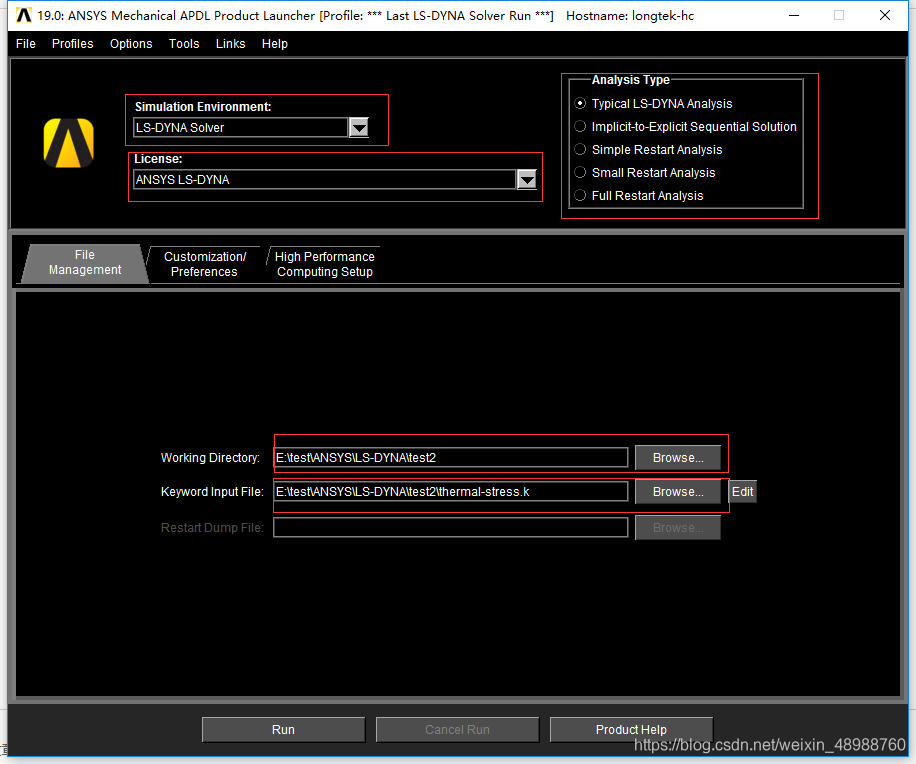Browse for the Working Directory
The height and width of the screenshot is (764, 916).
click(678, 457)
